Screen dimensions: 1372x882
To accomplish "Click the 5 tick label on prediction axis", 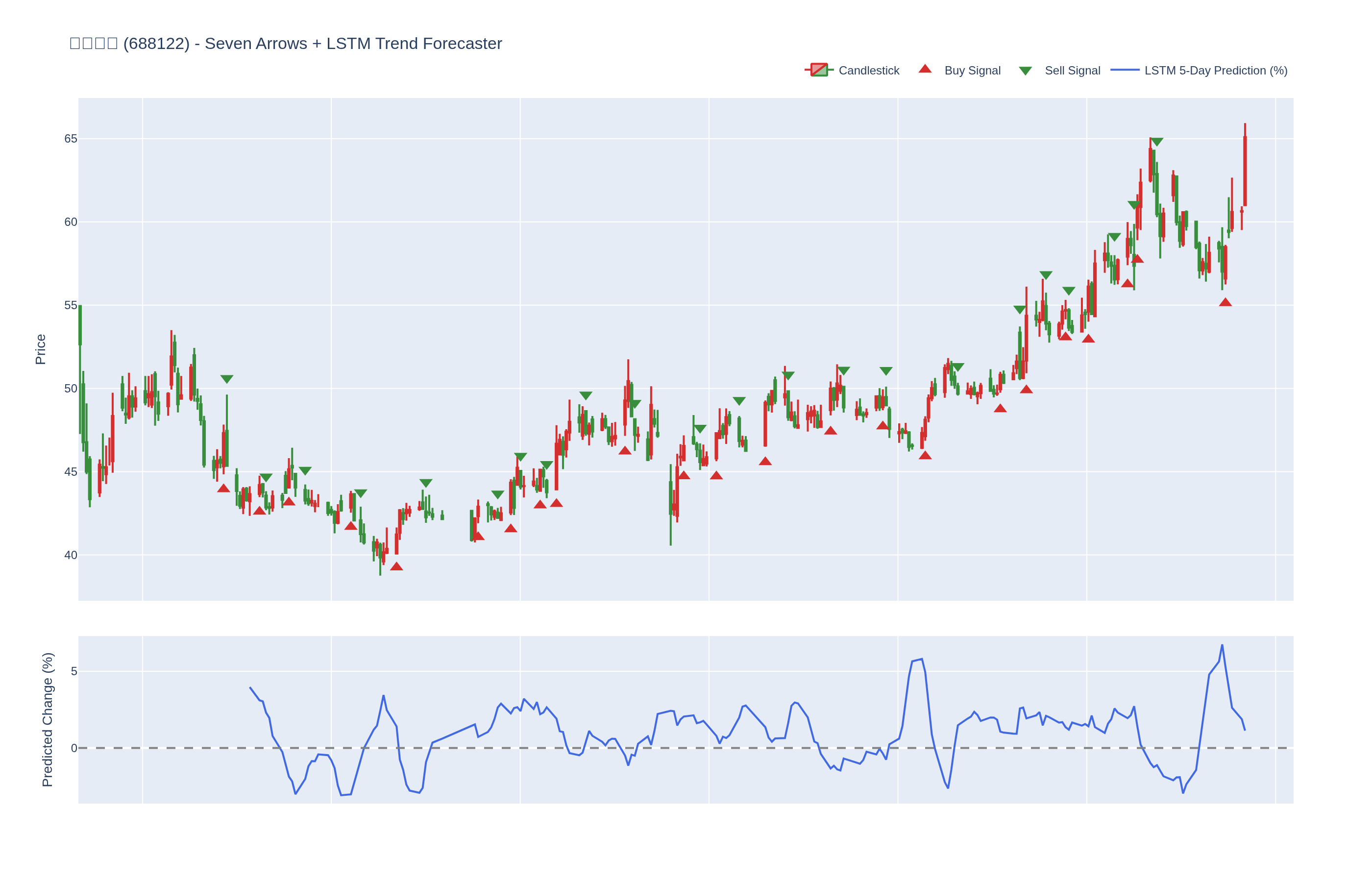I will (74, 671).
